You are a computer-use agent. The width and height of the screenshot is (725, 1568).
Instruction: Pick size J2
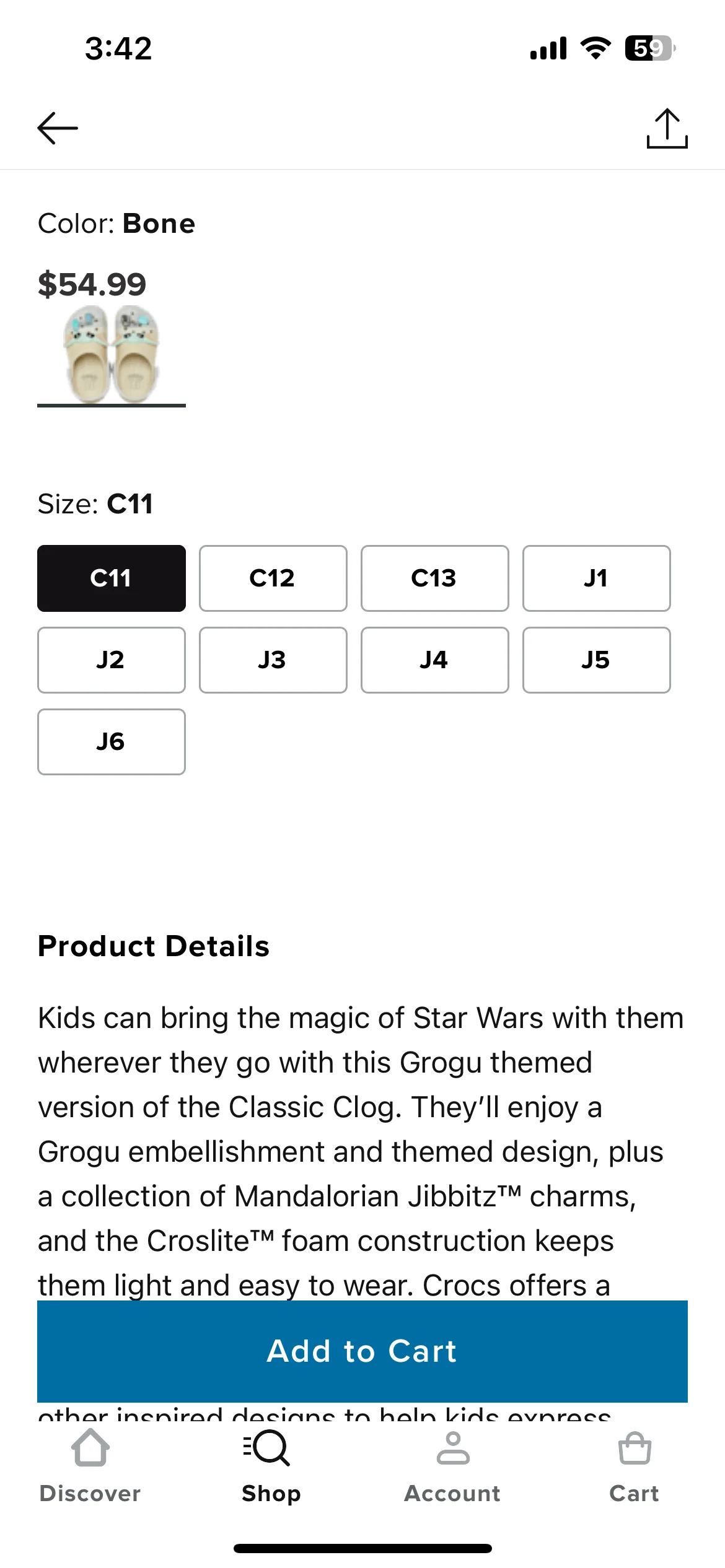pyautogui.click(x=112, y=660)
